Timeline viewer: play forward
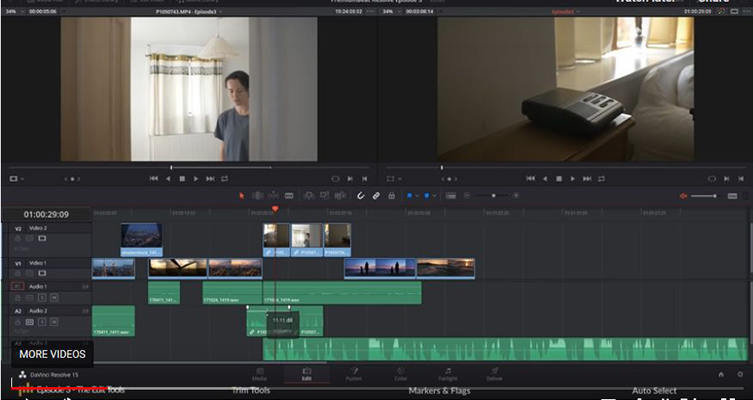The image size is (753, 400). point(572,179)
